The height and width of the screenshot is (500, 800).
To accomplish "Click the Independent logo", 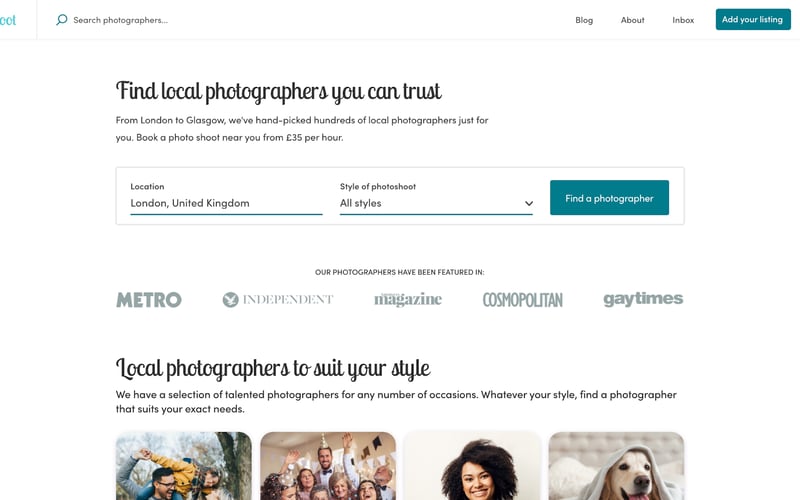I will [278, 299].
